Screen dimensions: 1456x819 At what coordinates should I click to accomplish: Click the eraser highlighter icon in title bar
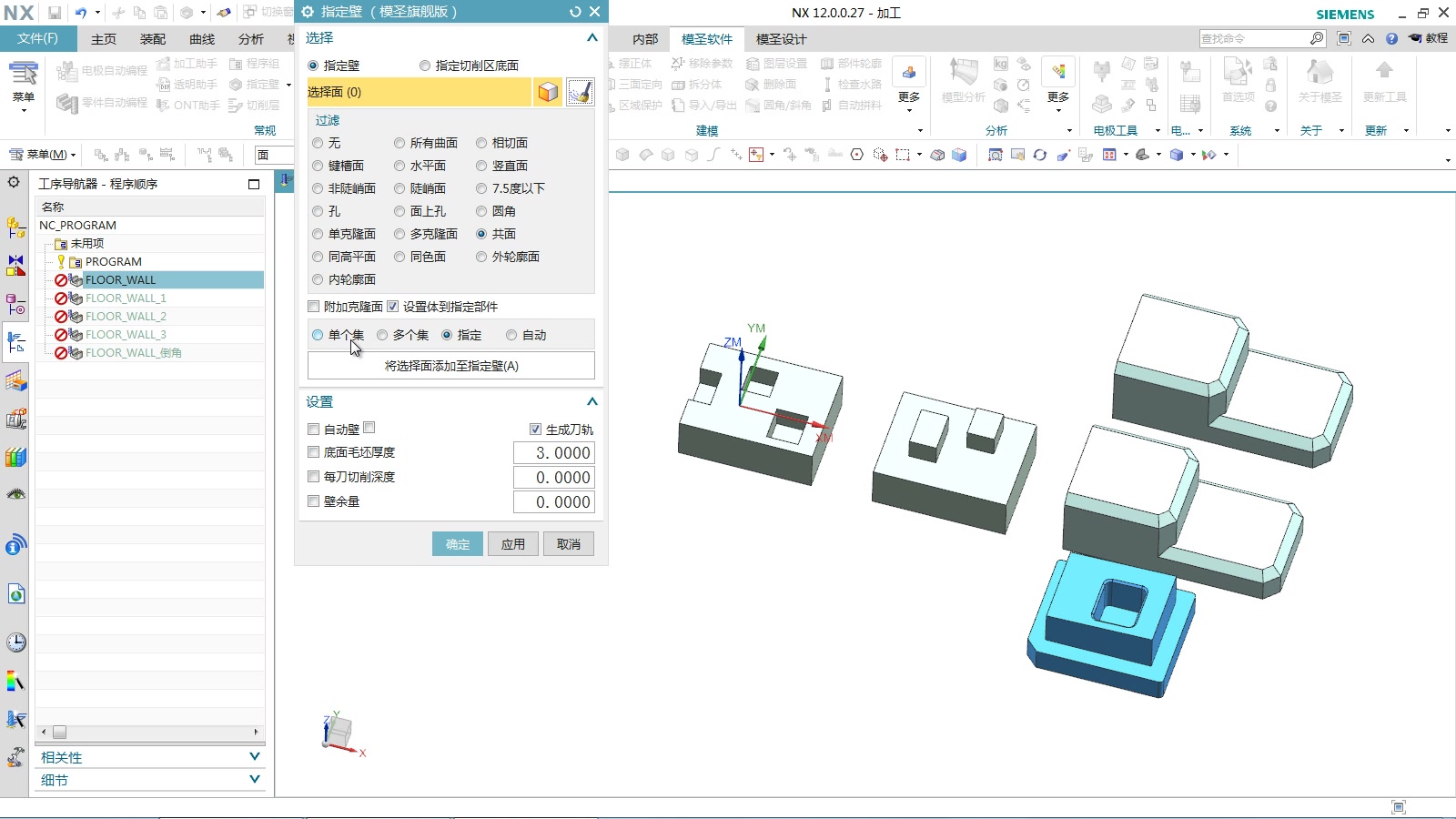223,13
